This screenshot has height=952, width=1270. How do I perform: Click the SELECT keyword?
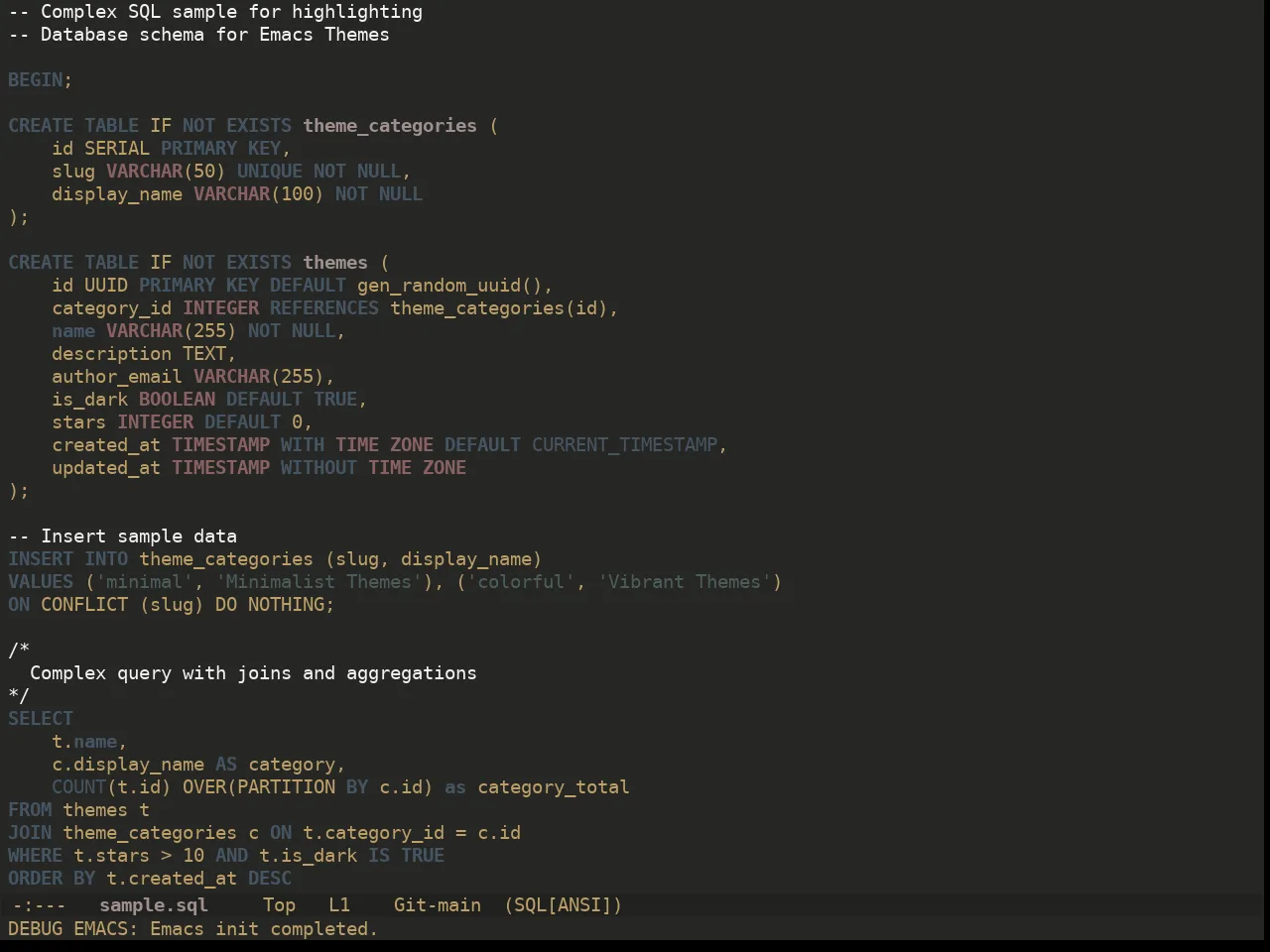click(41, 718)
